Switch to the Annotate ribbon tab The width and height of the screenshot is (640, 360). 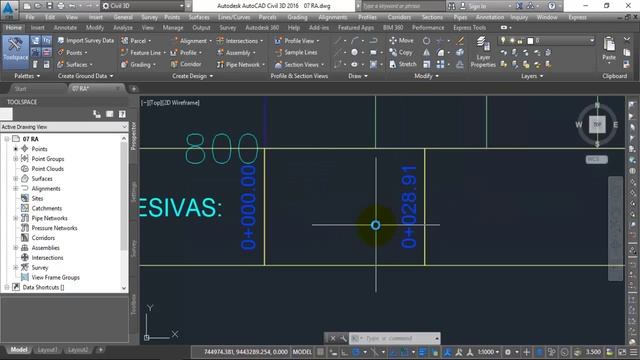tap(65, 28)
